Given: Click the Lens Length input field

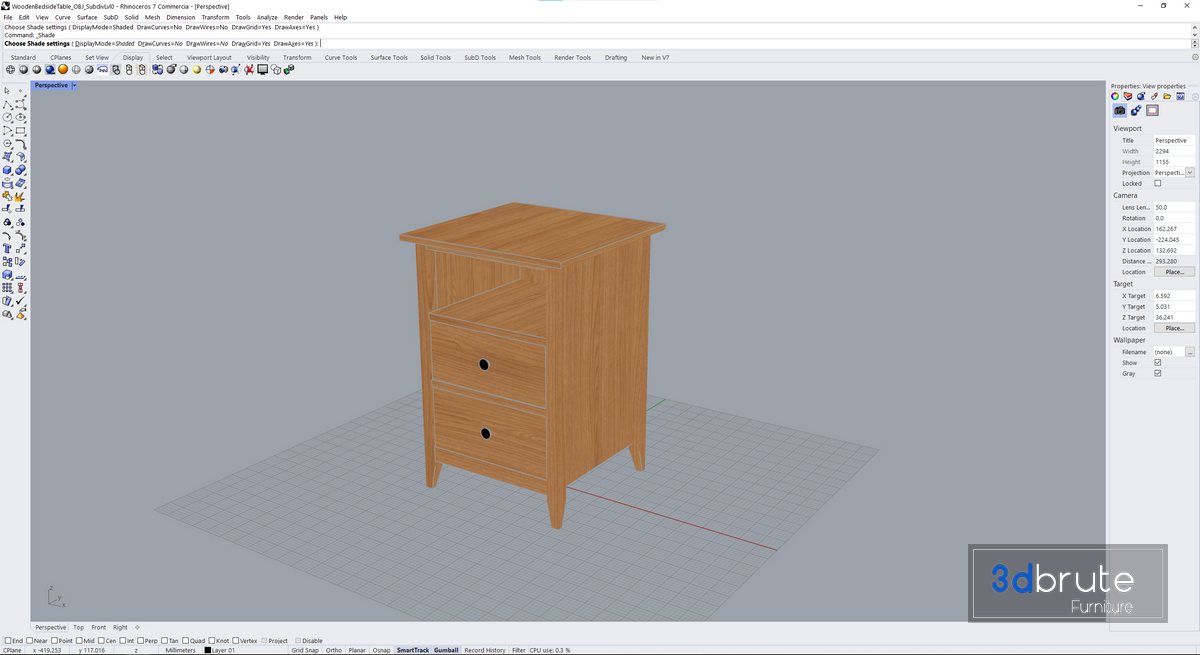Looking at the screenshot, I should [1174, 207].
